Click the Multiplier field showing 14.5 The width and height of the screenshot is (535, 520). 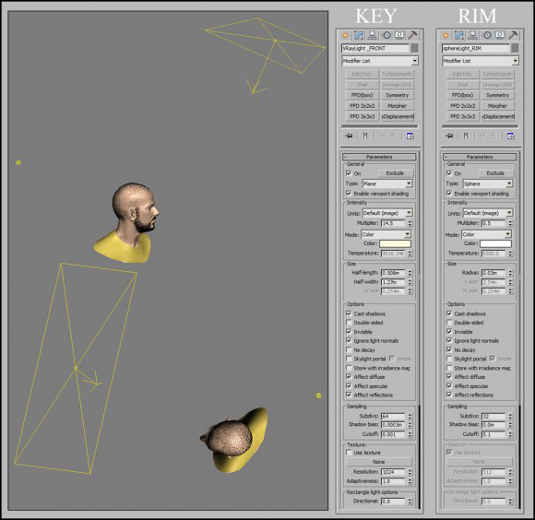pyautogui.click(x=393, y=223)
